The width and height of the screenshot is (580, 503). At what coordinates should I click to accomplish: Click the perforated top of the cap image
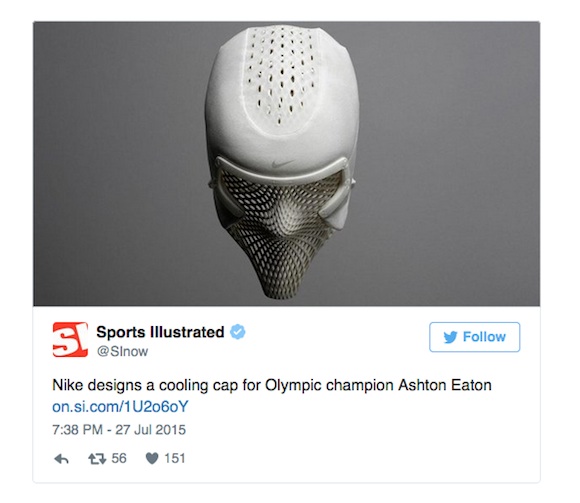[x=280, y=74]
